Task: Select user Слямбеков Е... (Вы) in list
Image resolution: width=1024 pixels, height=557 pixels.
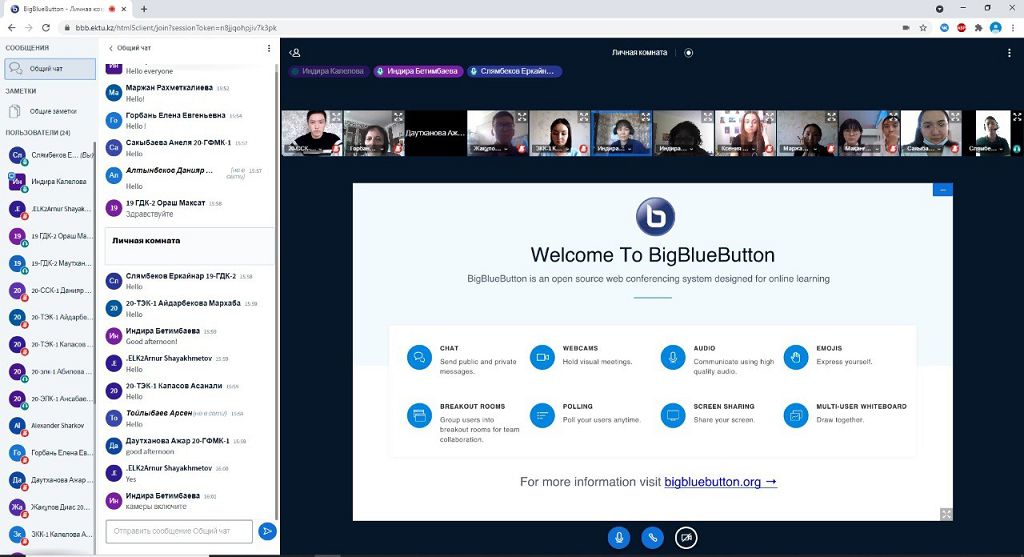Action: coord(50,155)
